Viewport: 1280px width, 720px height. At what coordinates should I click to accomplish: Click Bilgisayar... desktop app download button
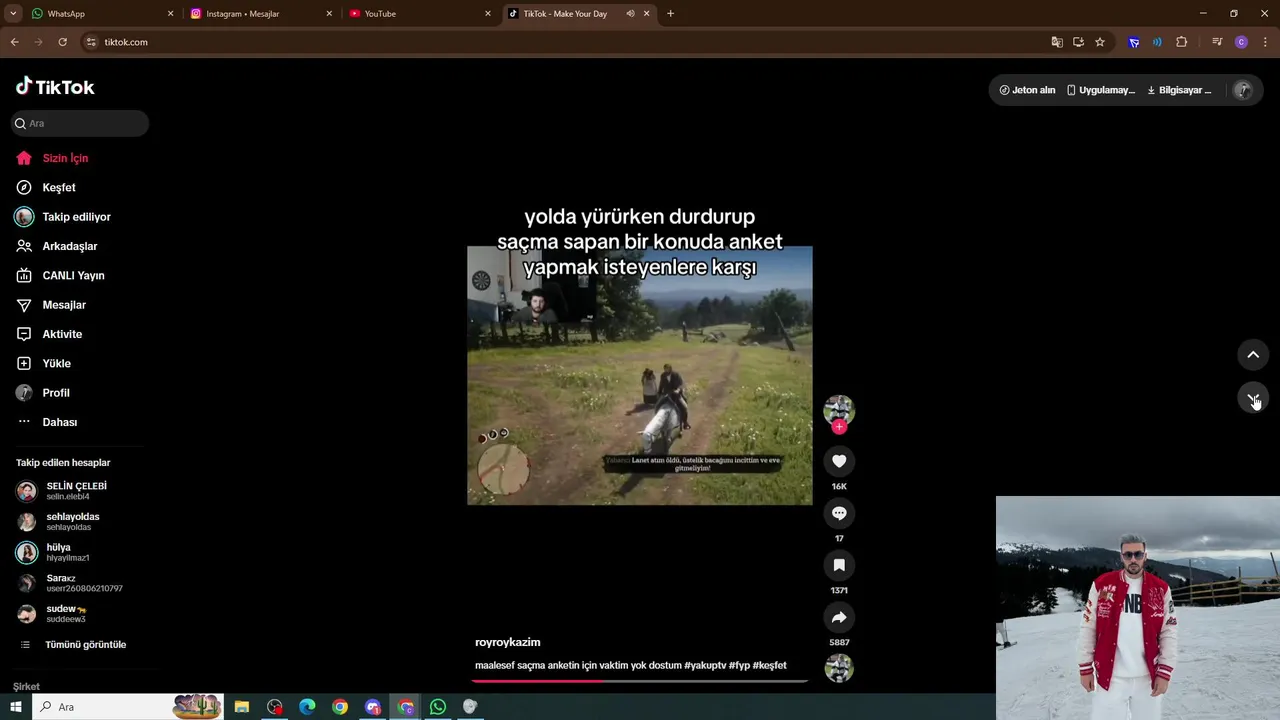1179,90
